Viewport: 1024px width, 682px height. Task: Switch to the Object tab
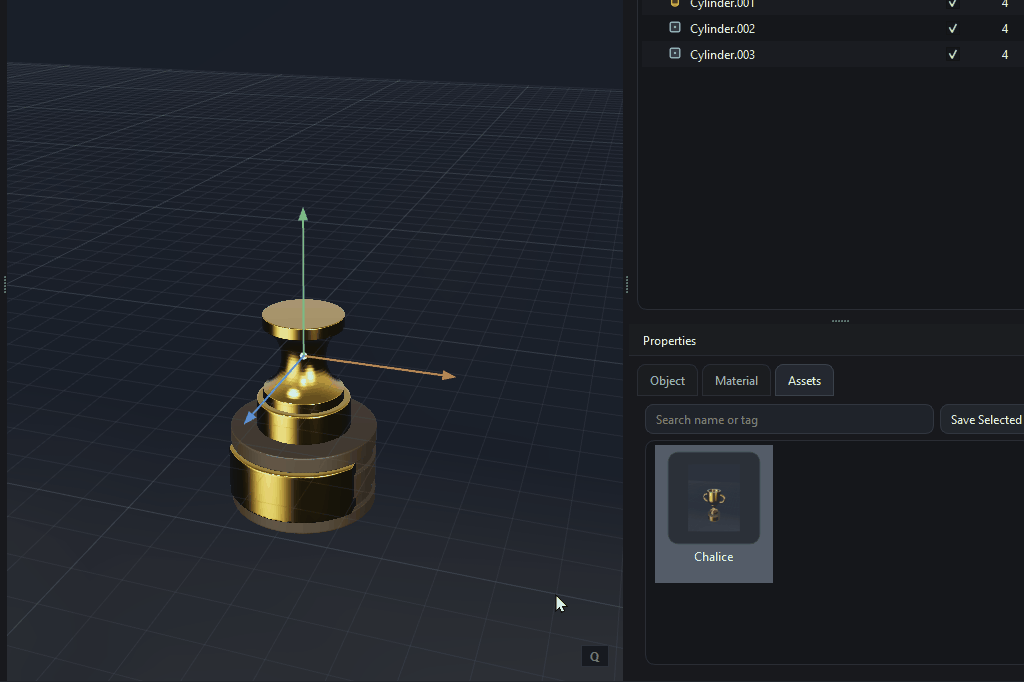tap(667, 380)
